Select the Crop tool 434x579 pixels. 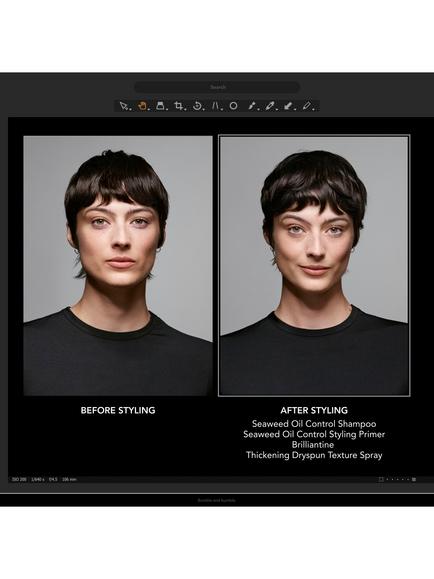click(x=179, y=106)
